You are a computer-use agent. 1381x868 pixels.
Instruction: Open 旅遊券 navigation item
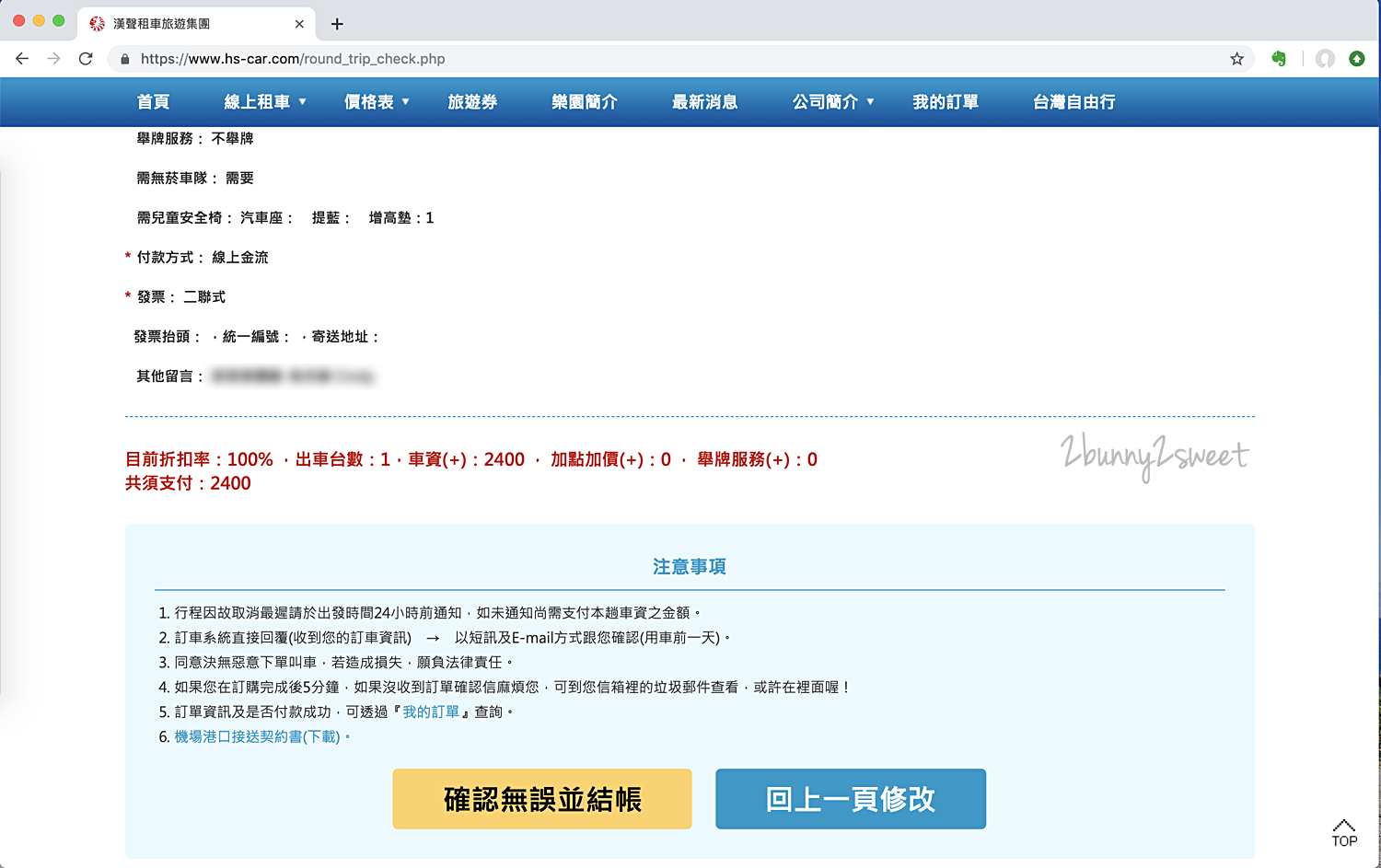point(472,102)
